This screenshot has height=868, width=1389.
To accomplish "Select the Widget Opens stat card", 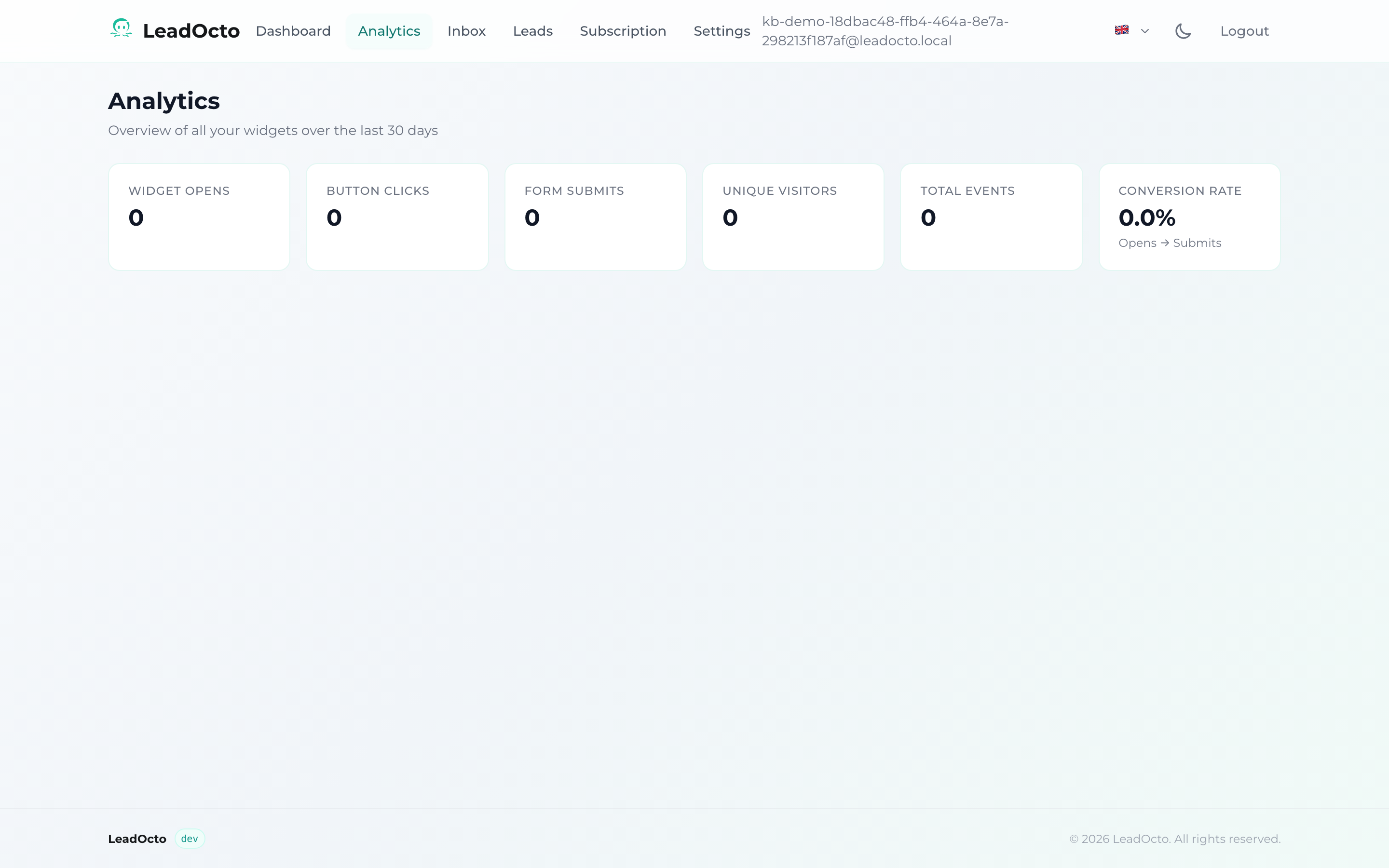I will pos(199,217).
